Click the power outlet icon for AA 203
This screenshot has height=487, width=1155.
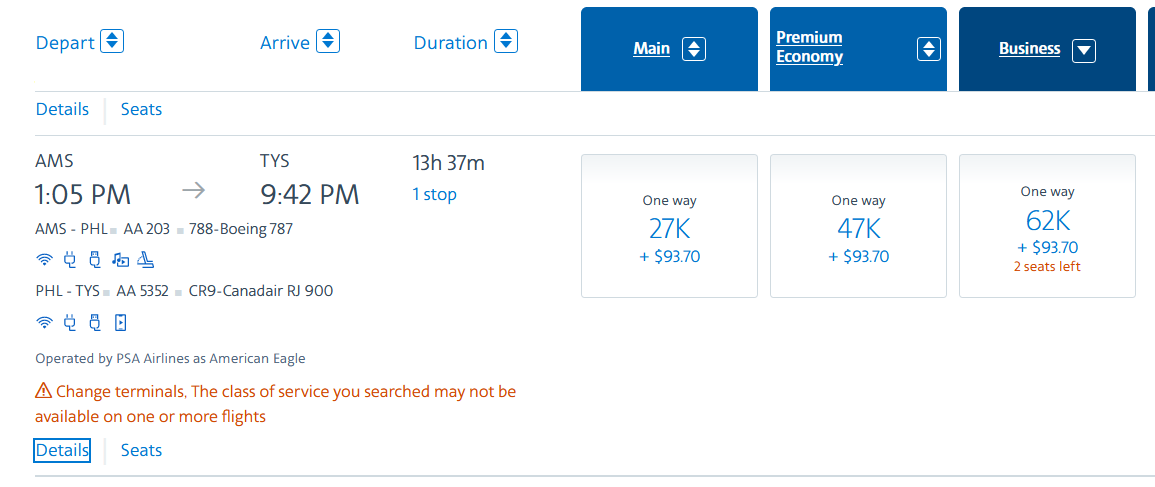point(71,259)
